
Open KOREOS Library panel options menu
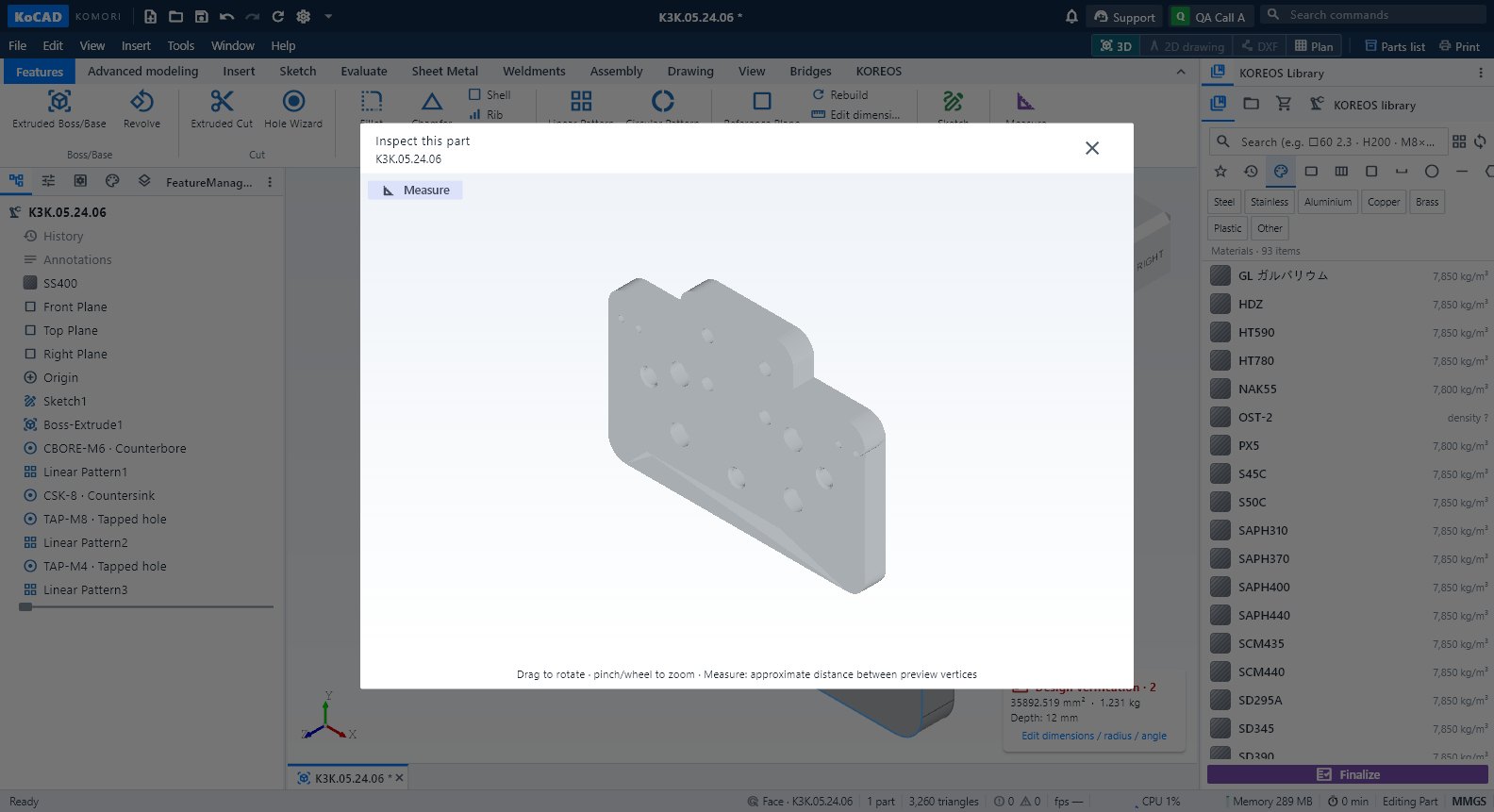point(1480,73)
